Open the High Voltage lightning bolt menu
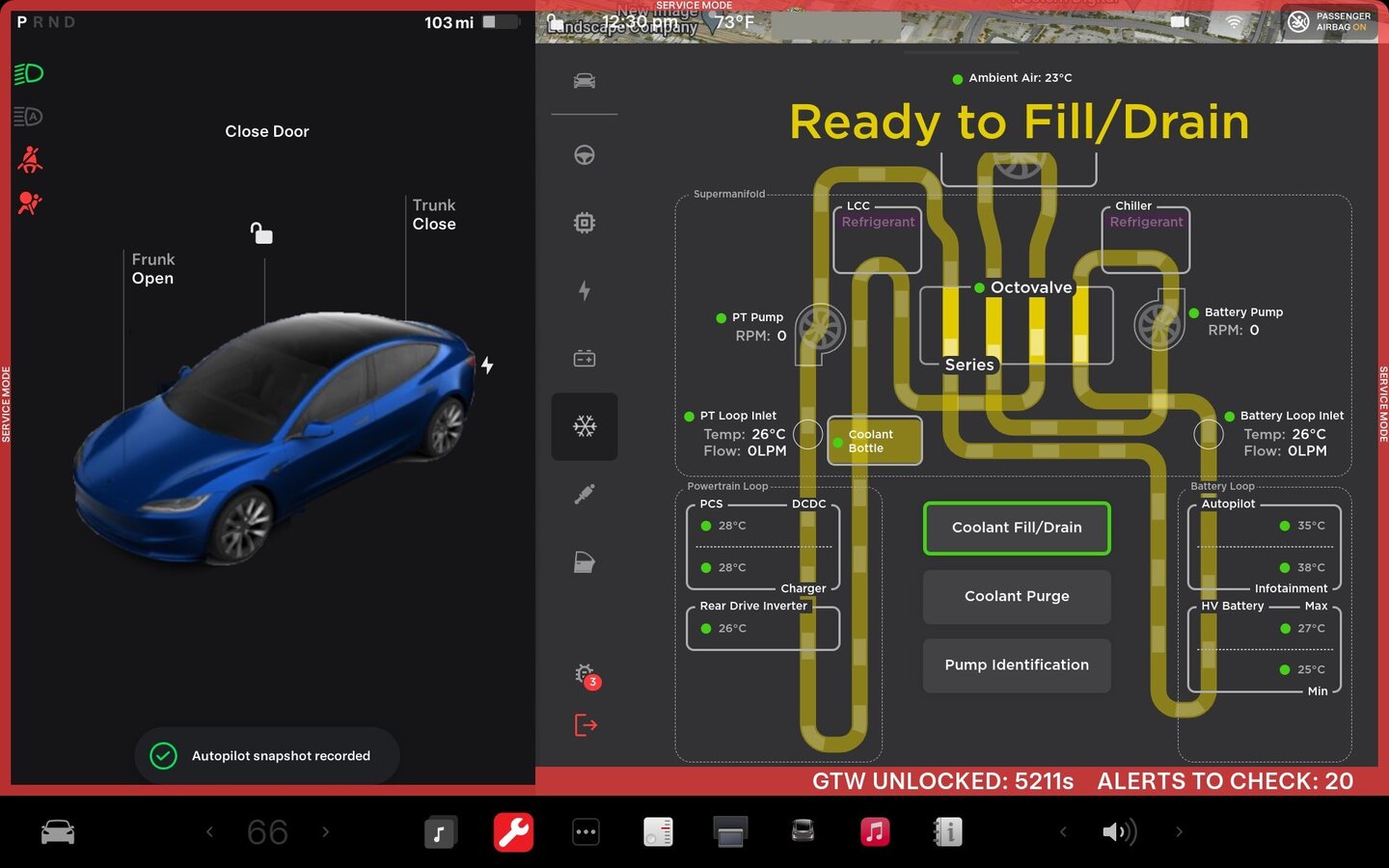 click(x=585, y=291)
